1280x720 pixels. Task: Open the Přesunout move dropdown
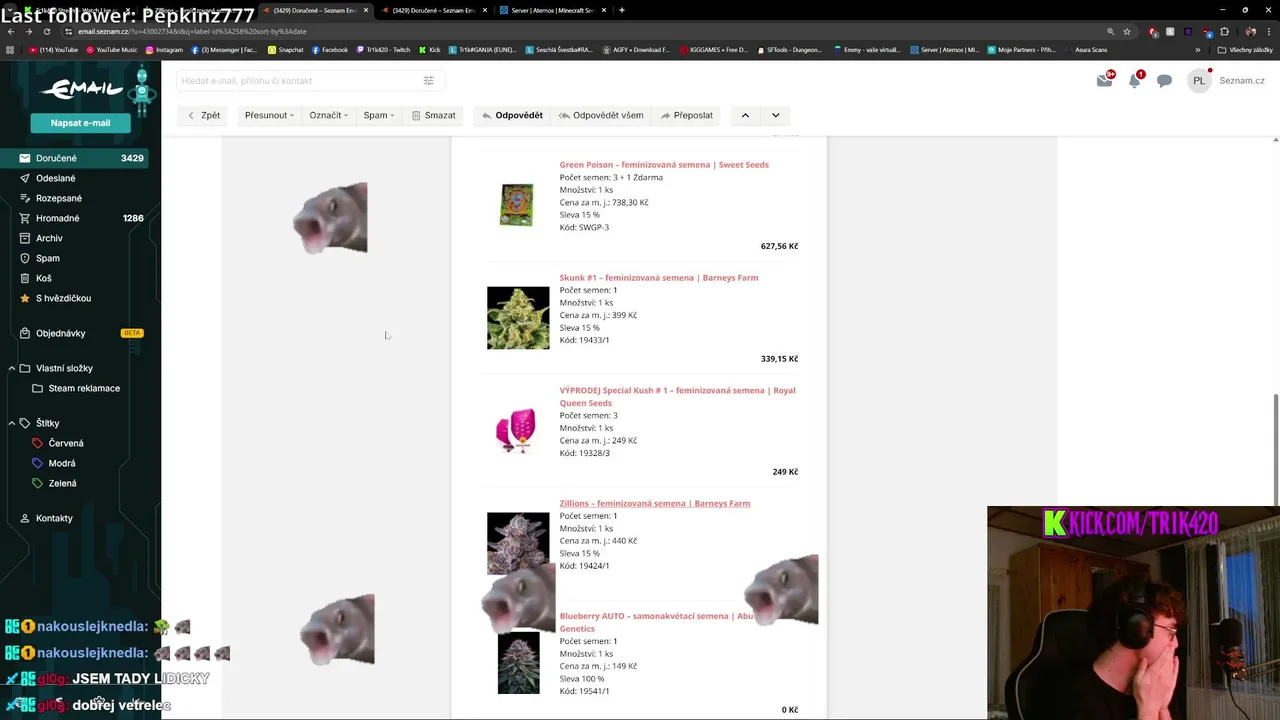coord(269,115)
